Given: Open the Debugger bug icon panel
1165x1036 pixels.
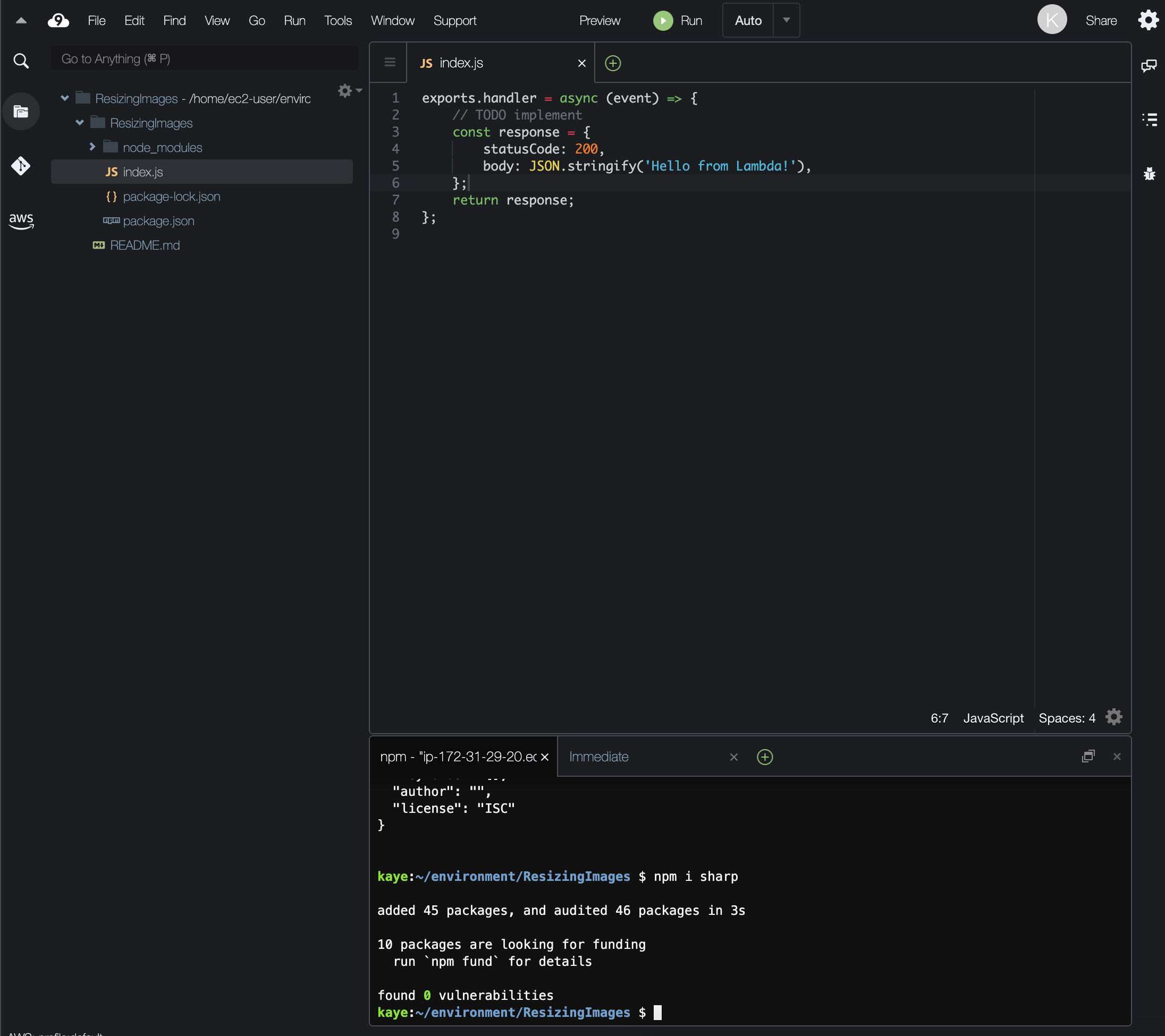Looking at the screenshot, I should [x=1149, y=174].
